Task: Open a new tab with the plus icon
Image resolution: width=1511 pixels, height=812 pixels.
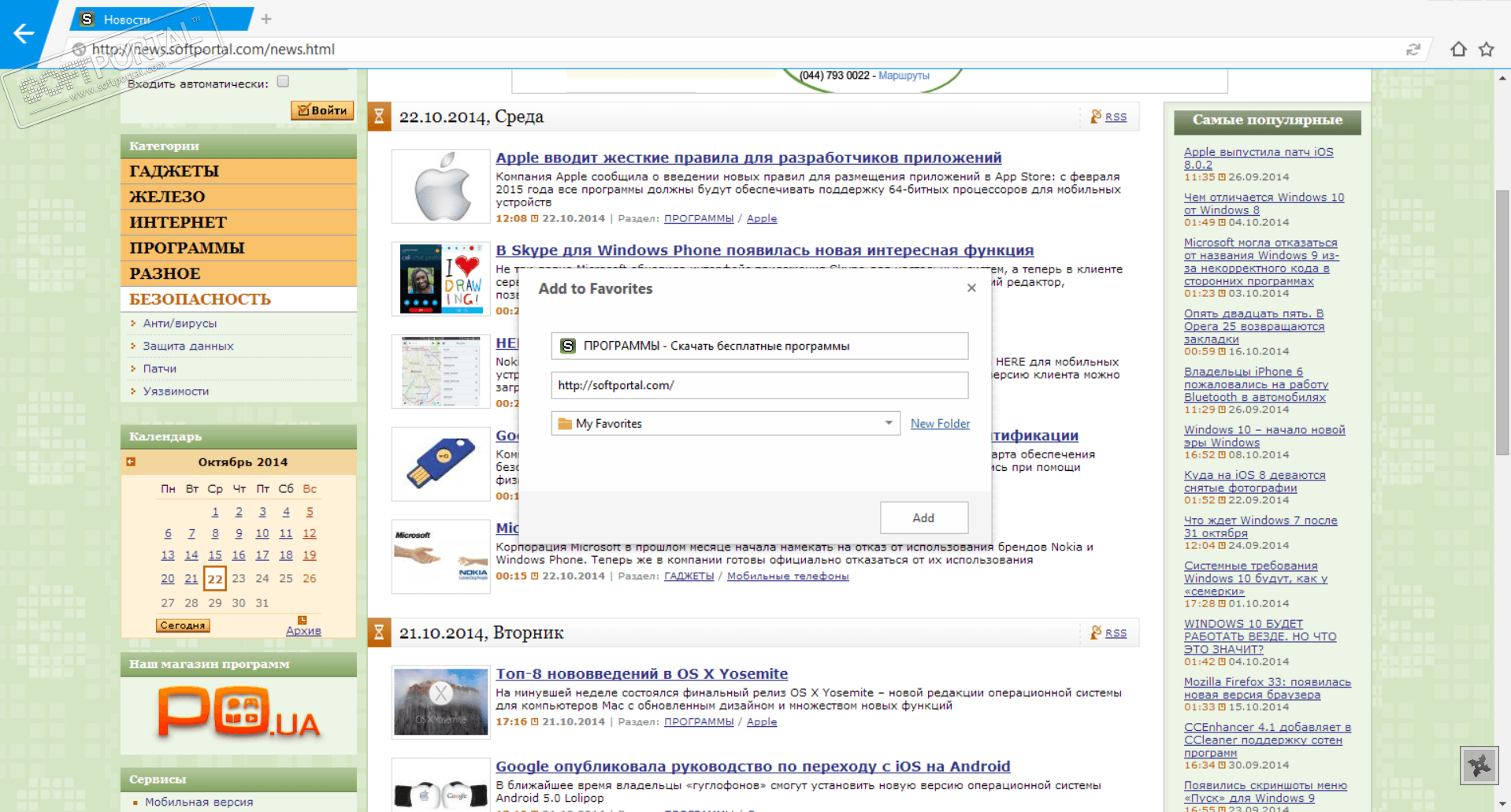Action: point(266,19)
